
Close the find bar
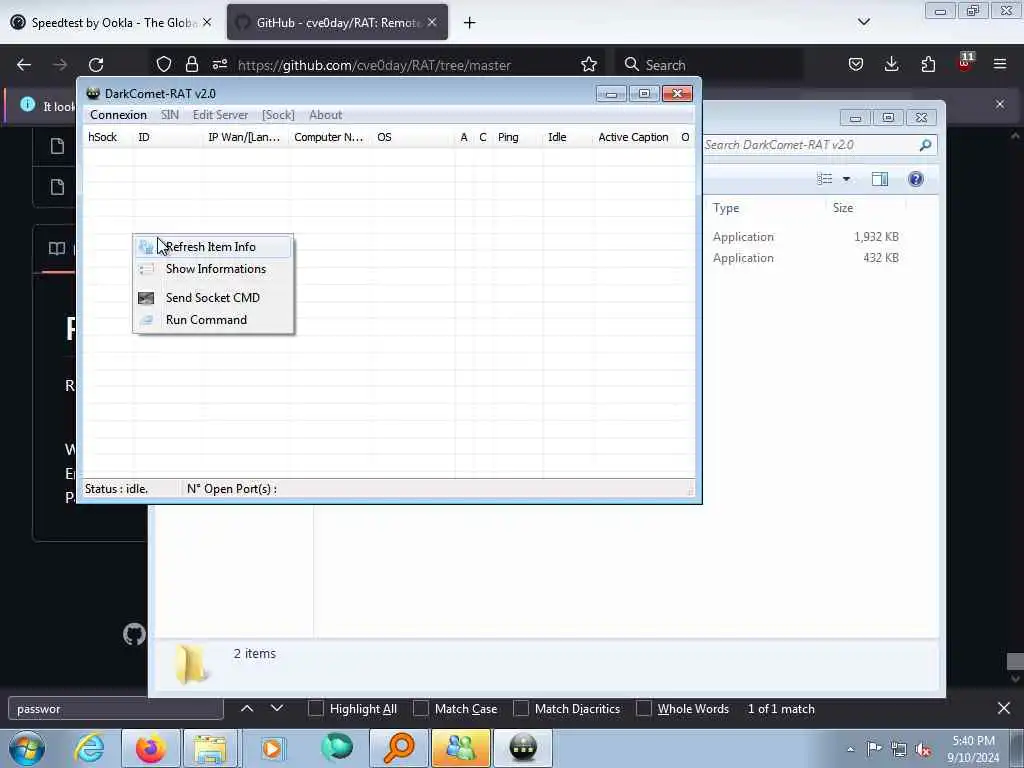[x=1004, y=709]
